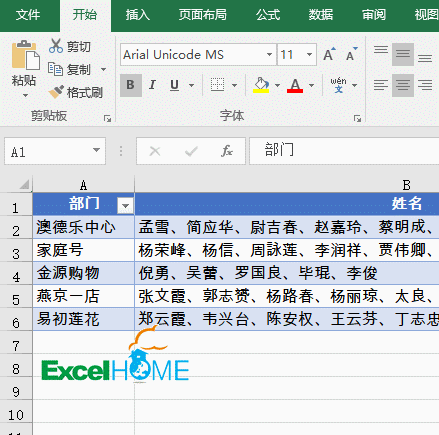Expand the font color dropdown arrow
Viewport: 439px width, 435px height.
(x=311, y=86)
